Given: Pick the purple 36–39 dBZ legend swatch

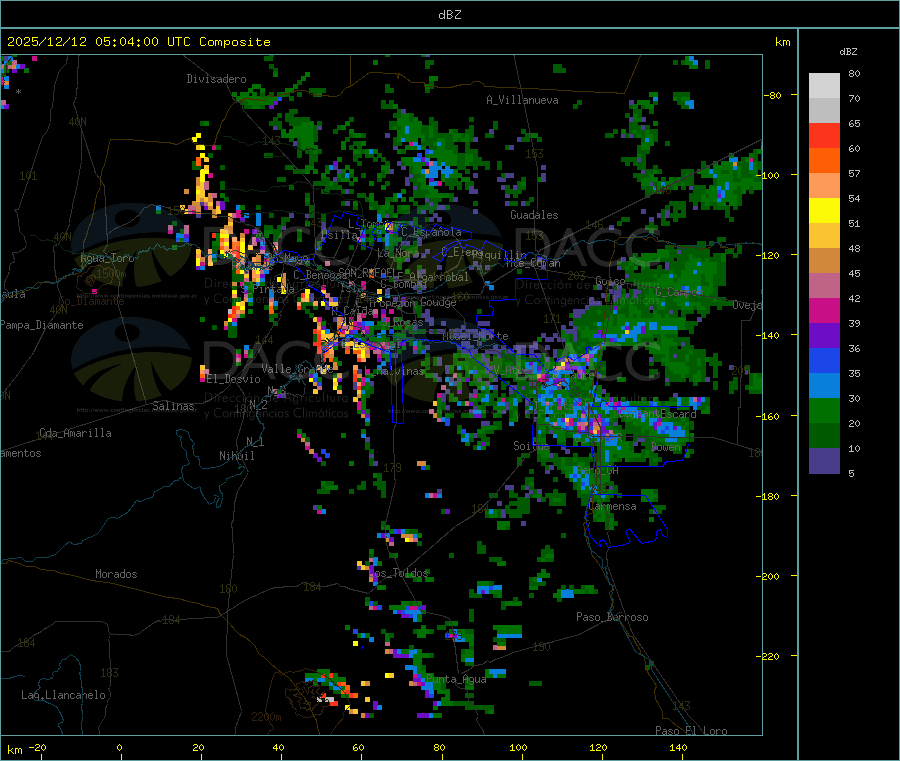Looking at the screenshot, I should 824,336.
